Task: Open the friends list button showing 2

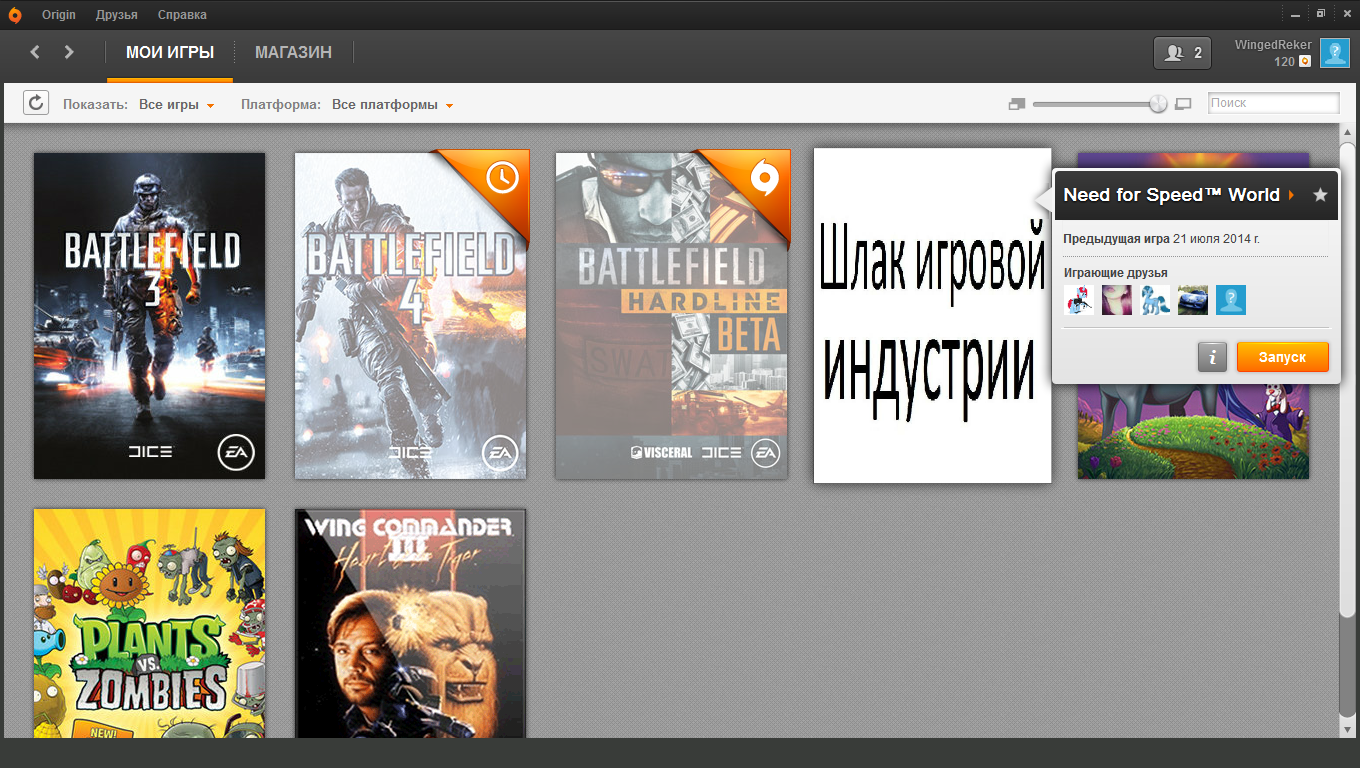Action: pyautogui.click(x=1183, y=53)
